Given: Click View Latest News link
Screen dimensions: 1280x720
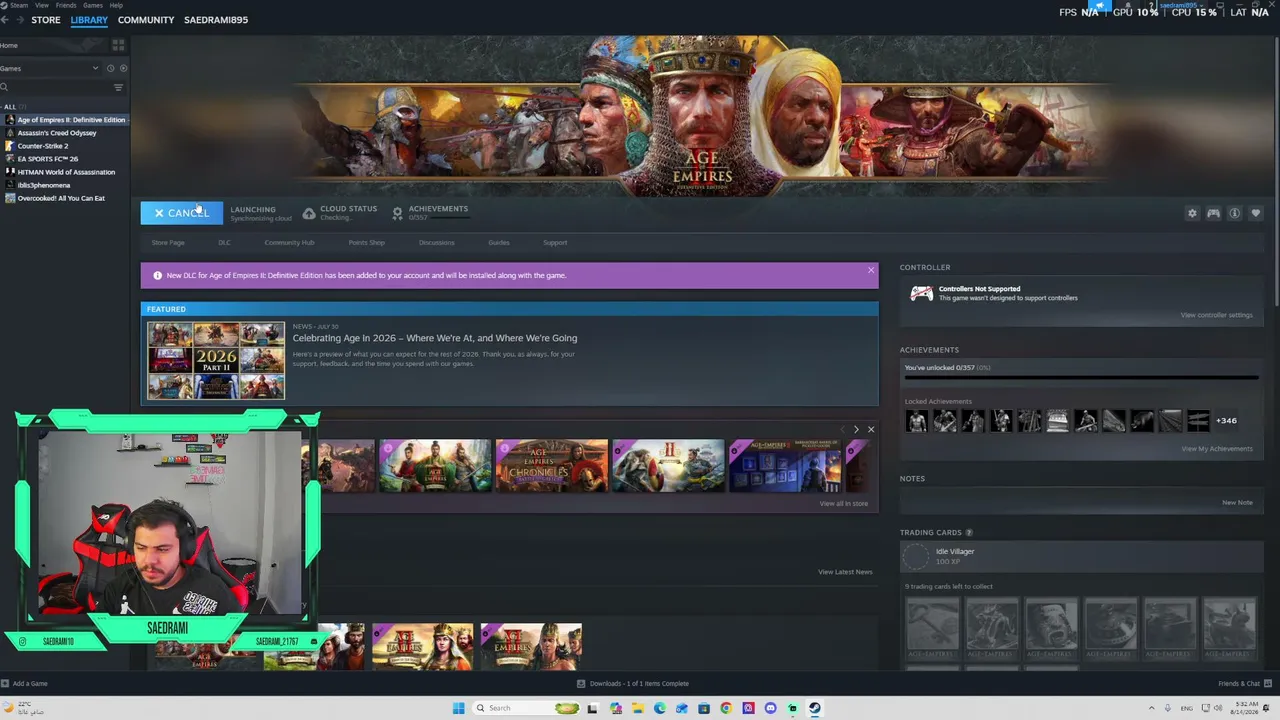Looking at the screenshot, I should click(845, 572).
